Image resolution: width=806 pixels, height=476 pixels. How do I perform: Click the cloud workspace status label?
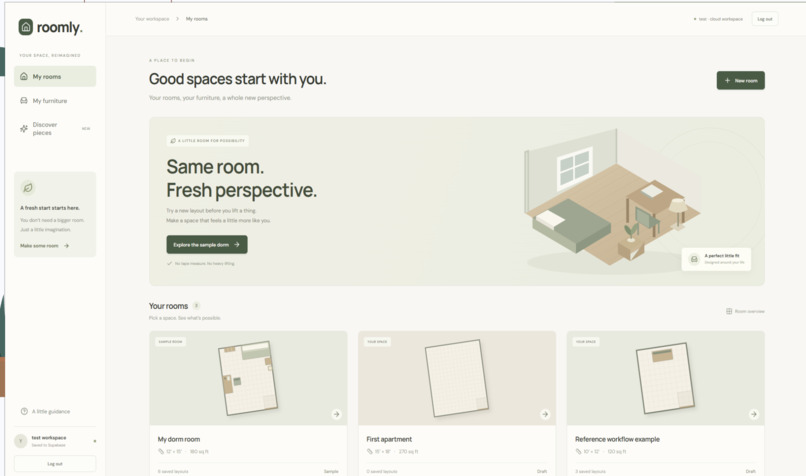click(x=718, y=19)
